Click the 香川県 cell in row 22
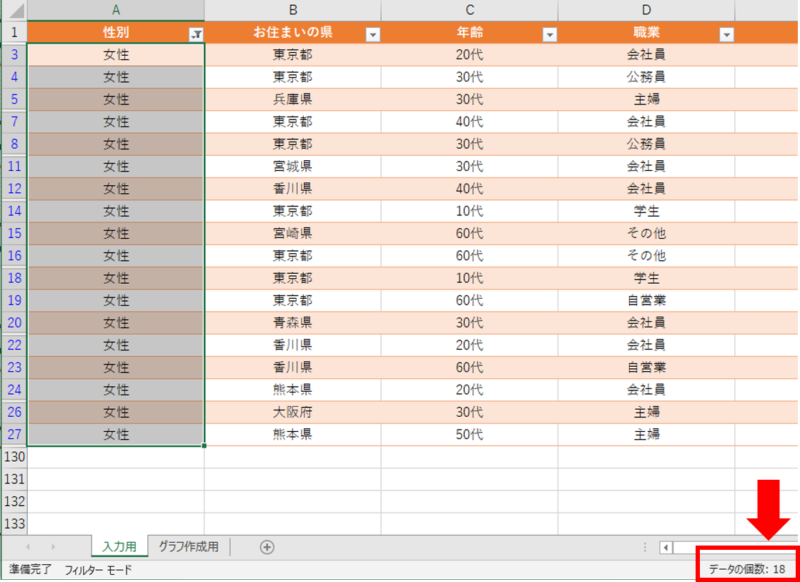This screenshot has height=582, width=800. (x=293, y=345)
